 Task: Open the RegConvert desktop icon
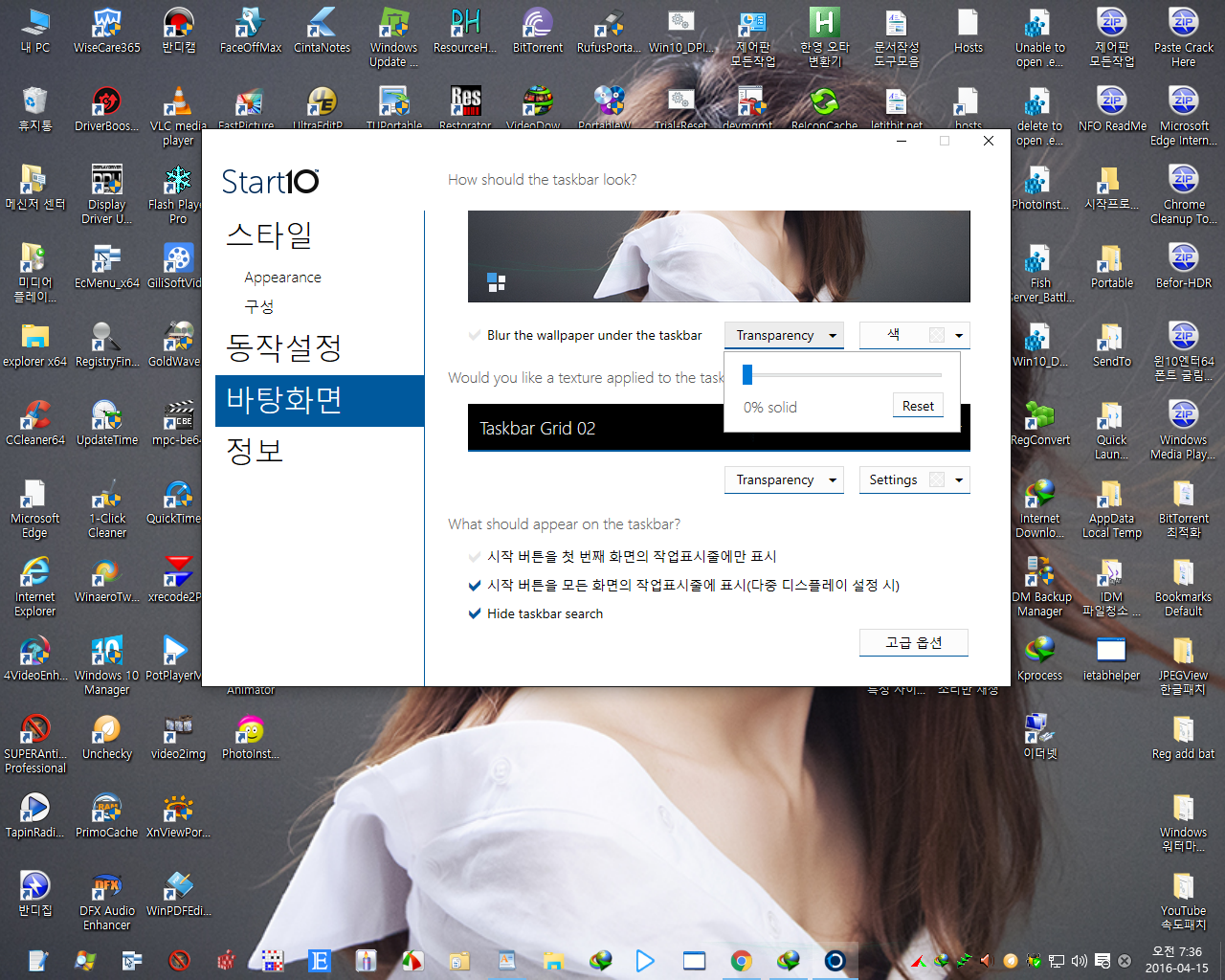(x=1040, y=424)
